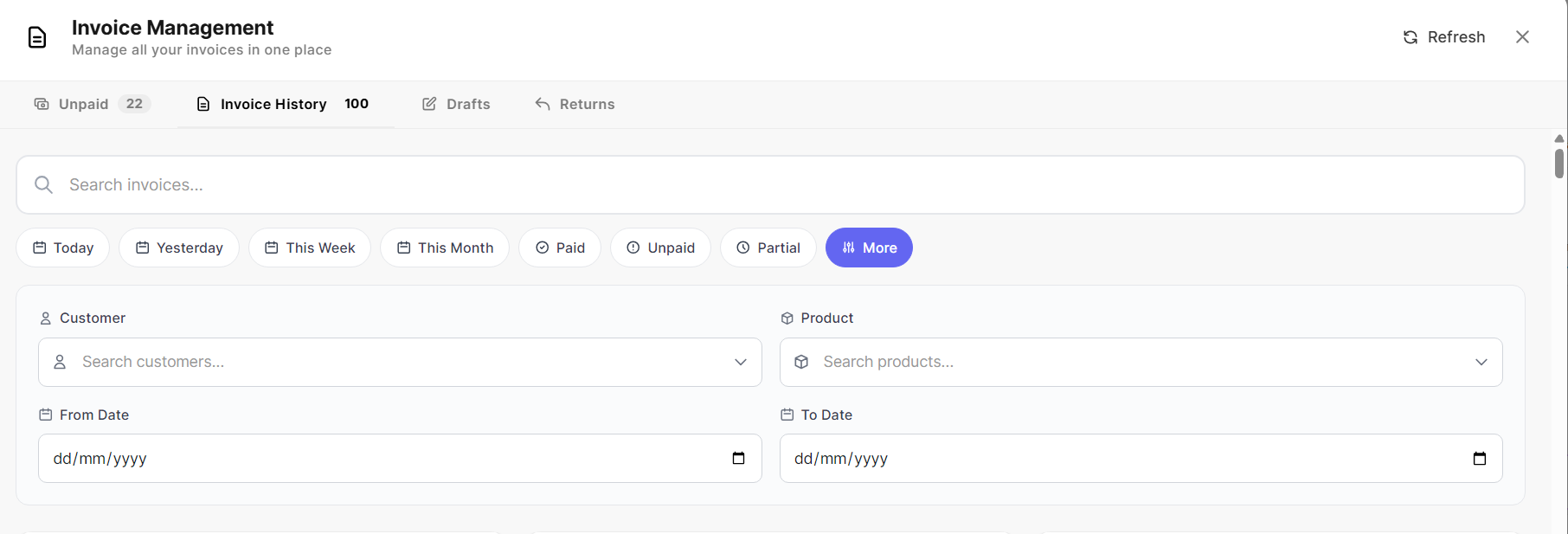1568x534 pixels.
Task: Click the Refresh button
Action: pyautogui.click(x=1443, y=37)
